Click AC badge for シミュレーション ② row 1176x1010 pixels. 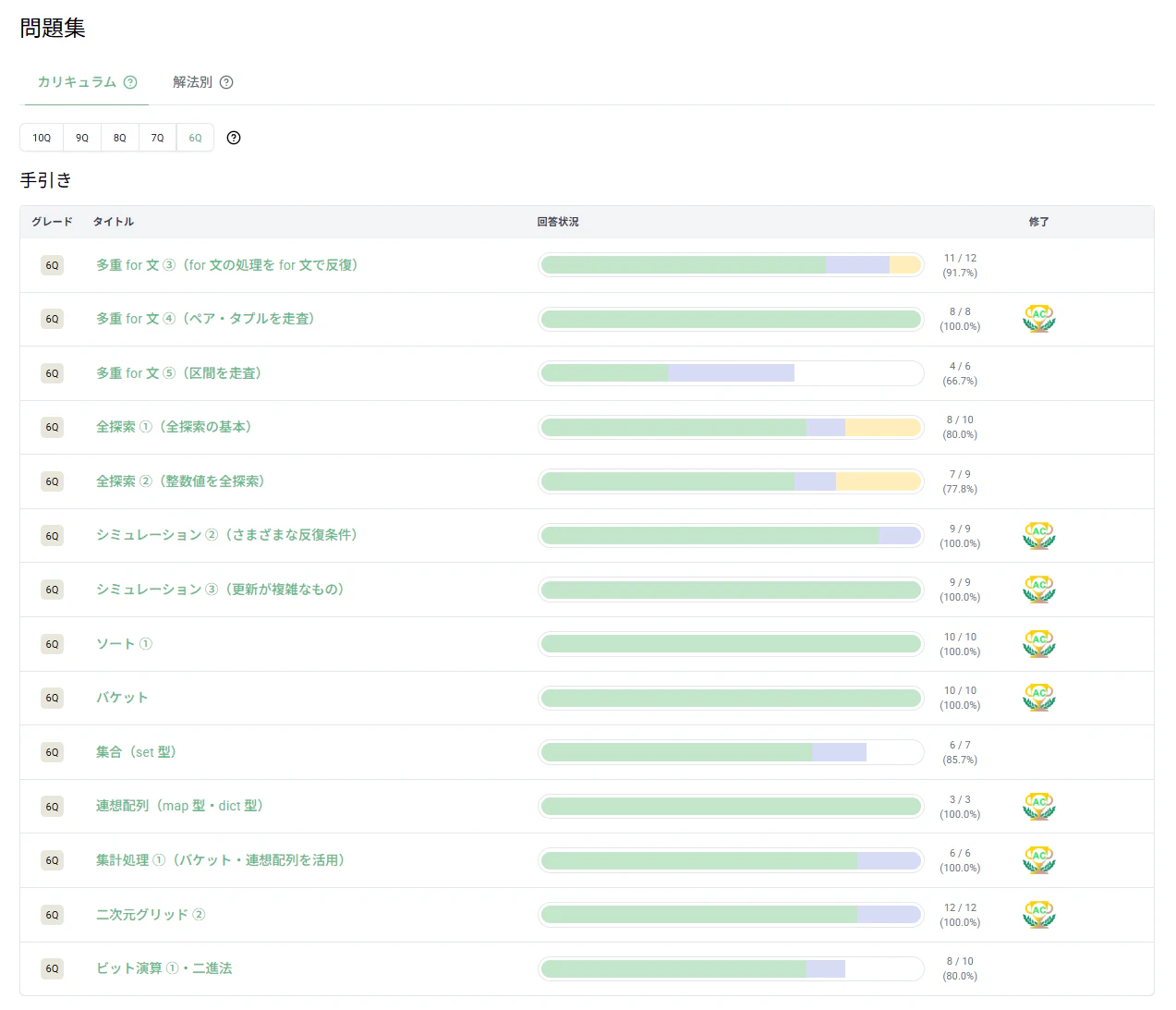(x=1039, y=536)
